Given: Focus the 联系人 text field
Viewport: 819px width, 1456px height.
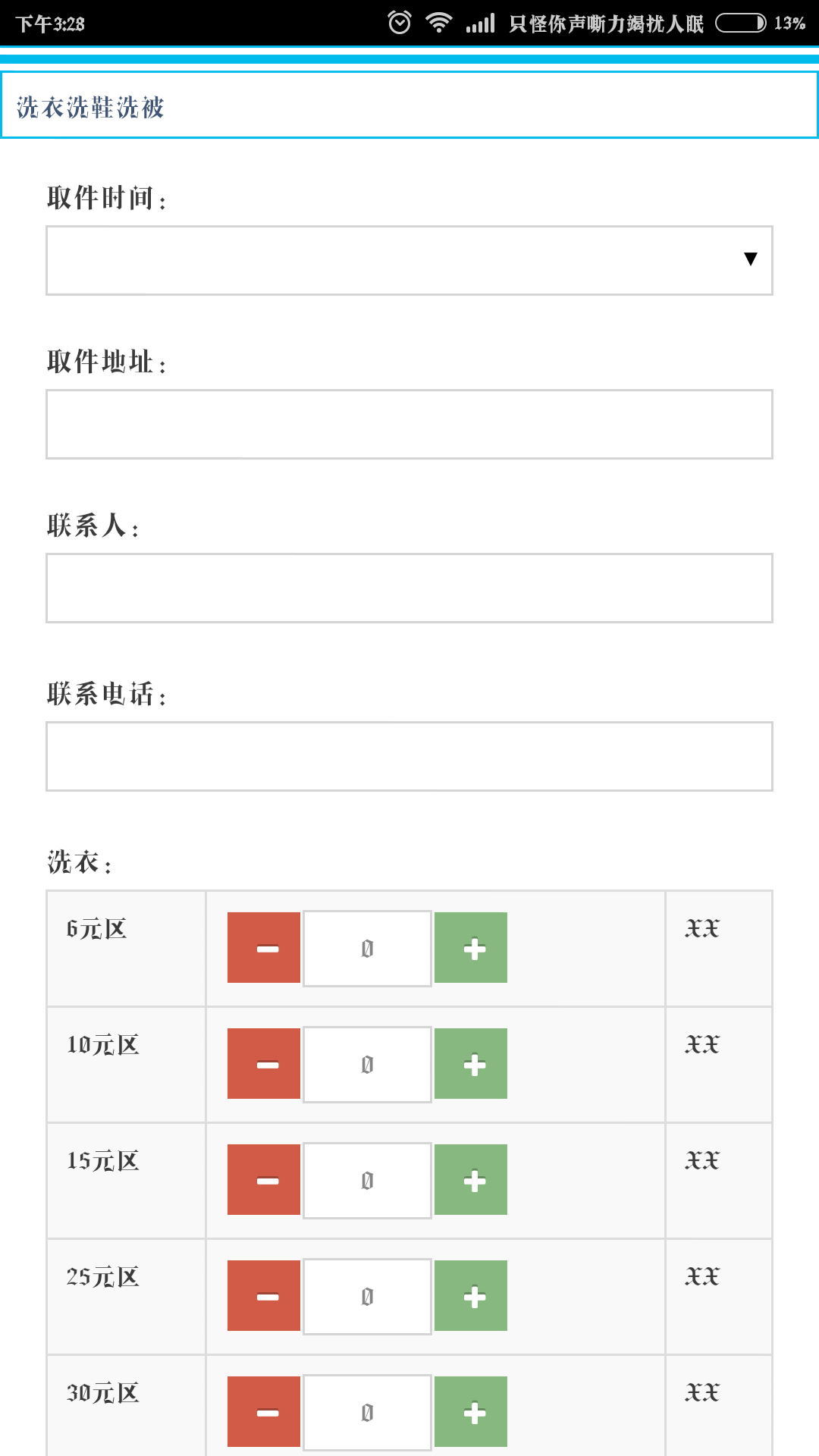Looking at the screenshot, I should click(x=409, y=588).
